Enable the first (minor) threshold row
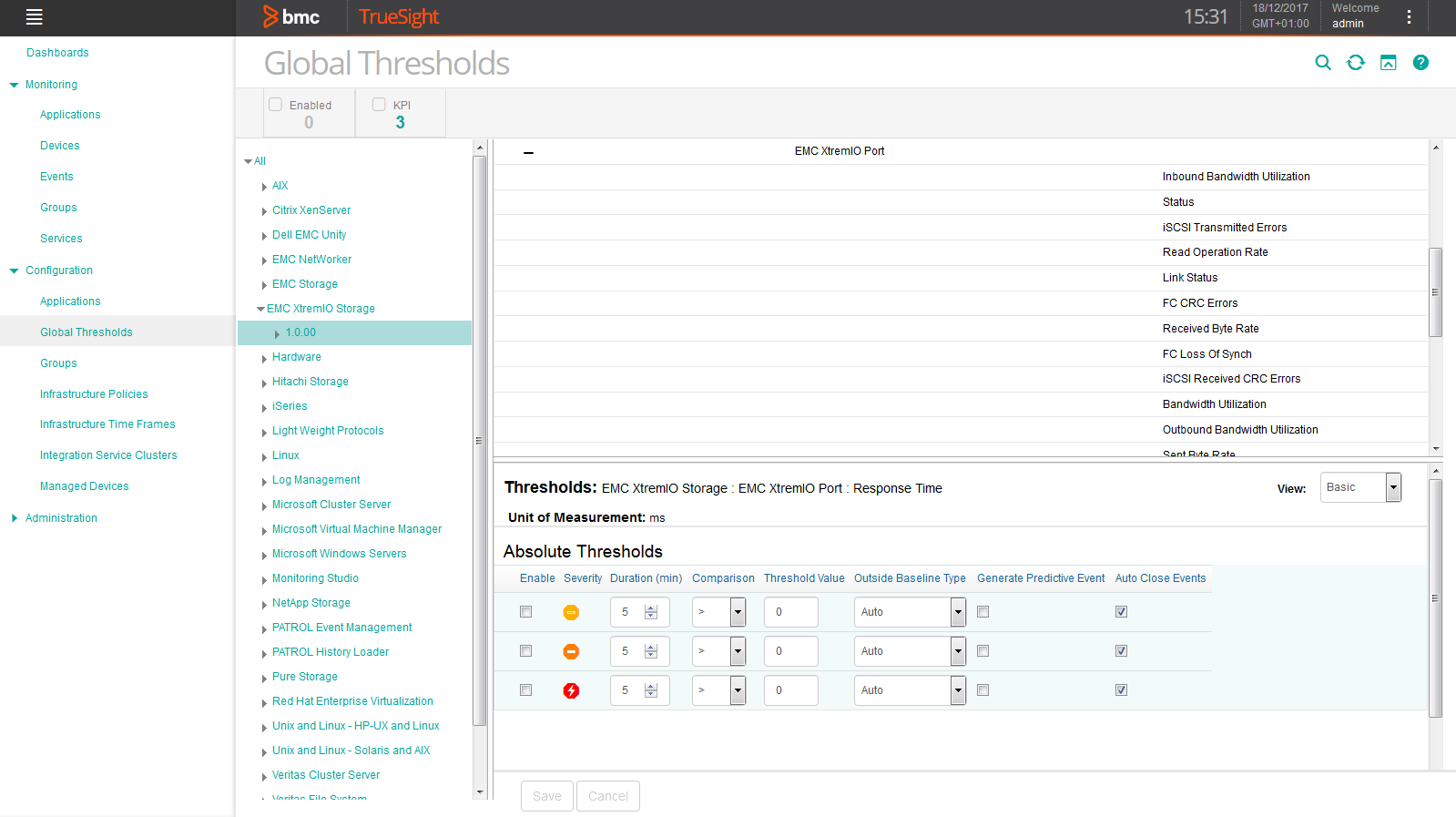The image size is (1456, 817). pyautogui.click(x=525, y=612)
